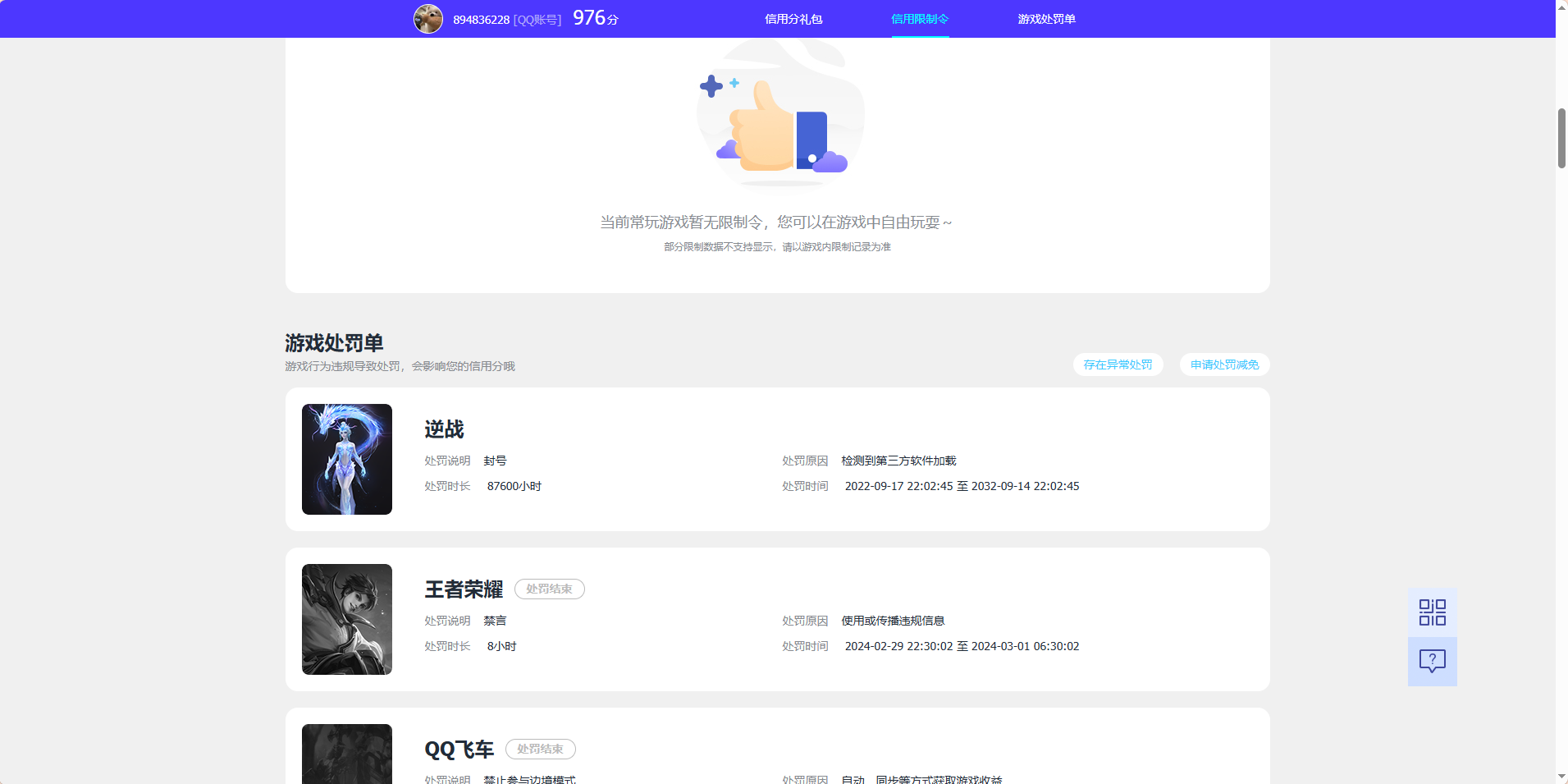Click the scrollbar up arrow

(x=1561, y=6)
